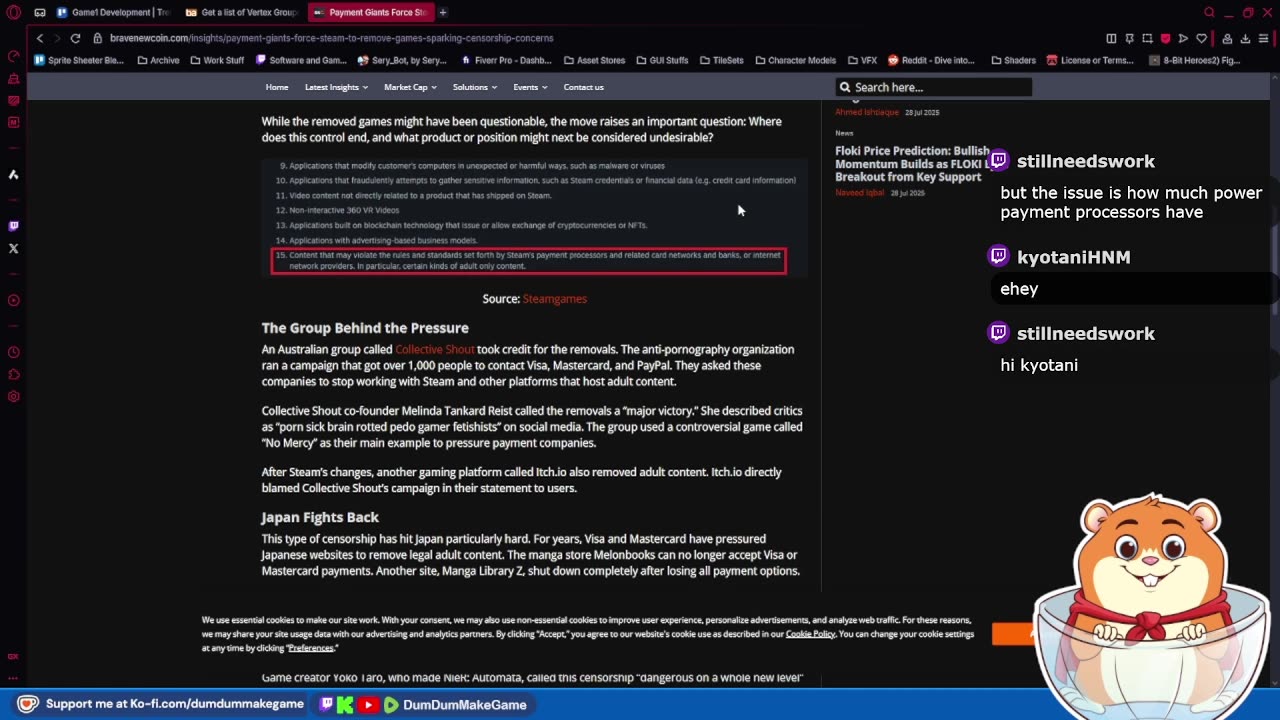The height and width of the screenshot is (720, 1280).
Task: Select the Payment Giants Force Steam tab
Action: (370, 12)
